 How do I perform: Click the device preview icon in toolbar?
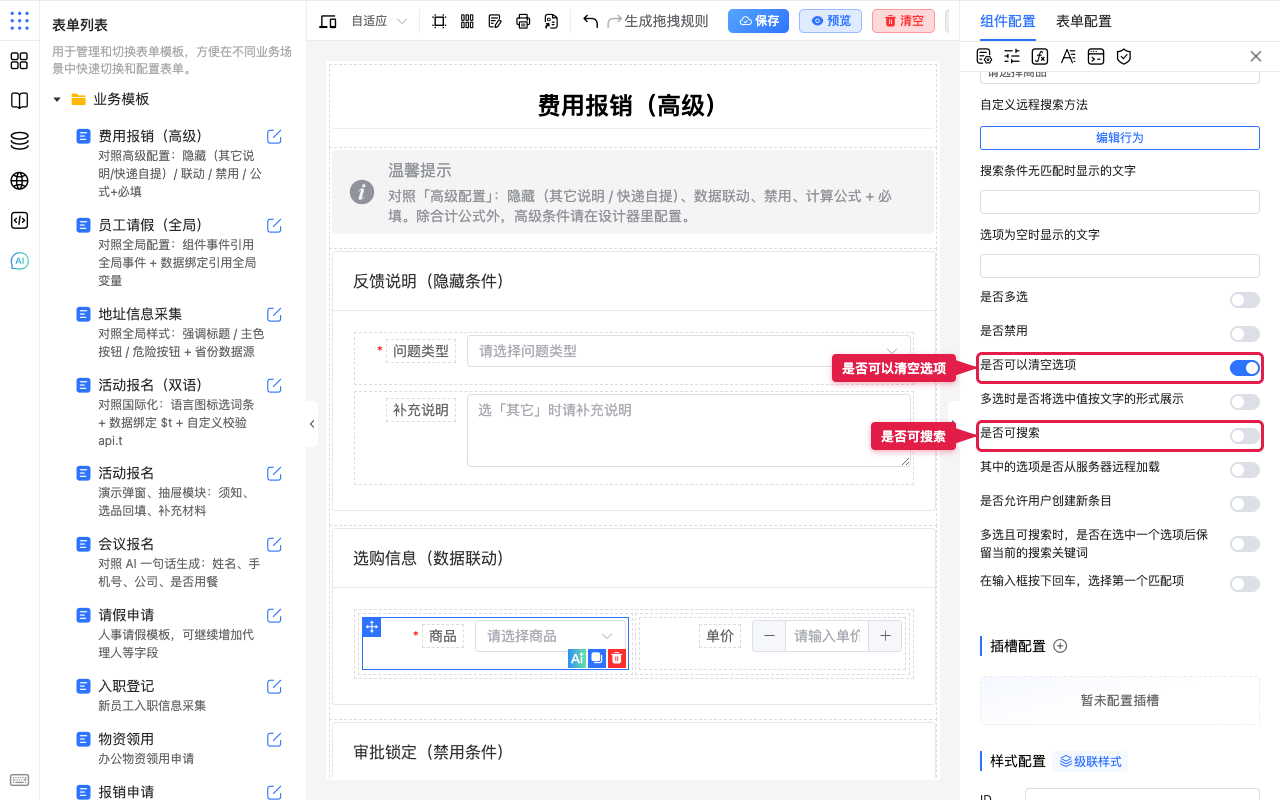click(x=327, y=21)
